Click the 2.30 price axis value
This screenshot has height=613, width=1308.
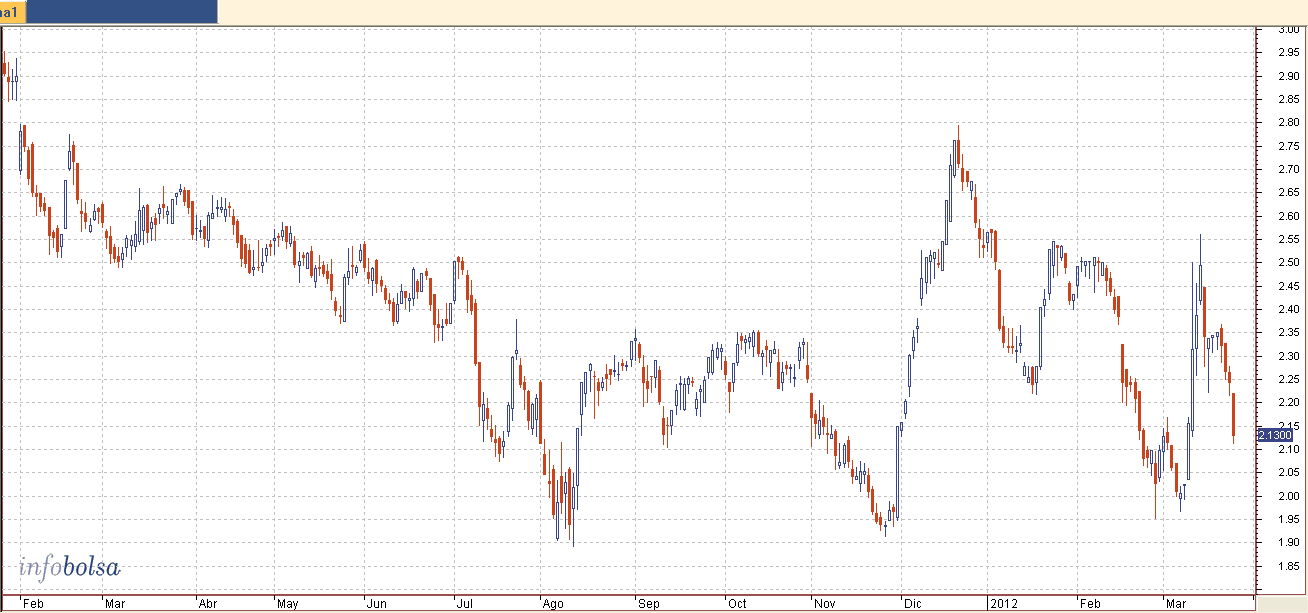pos(1289,356)
